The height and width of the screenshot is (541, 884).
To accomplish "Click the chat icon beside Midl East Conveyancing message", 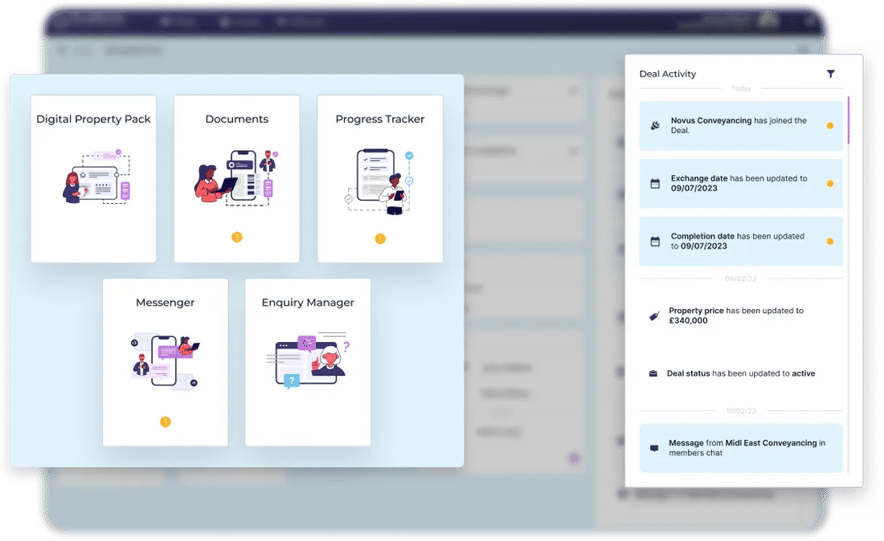I will click(654, 448).
